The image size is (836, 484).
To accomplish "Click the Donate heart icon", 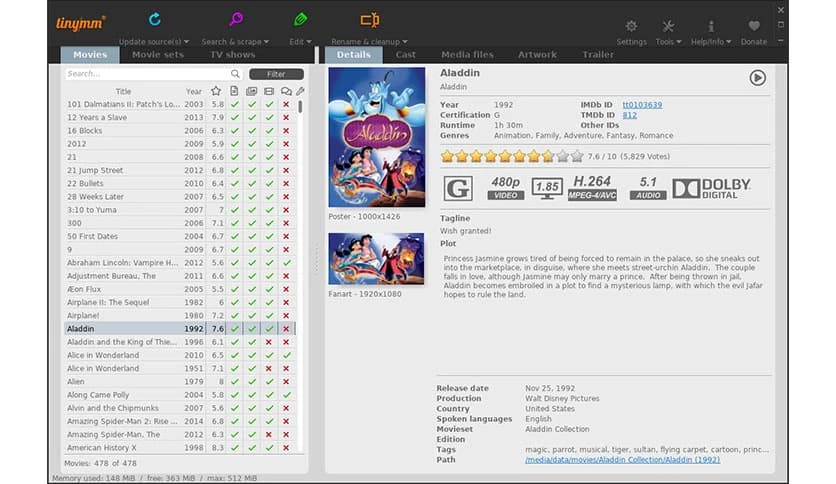I will (753, 26).
